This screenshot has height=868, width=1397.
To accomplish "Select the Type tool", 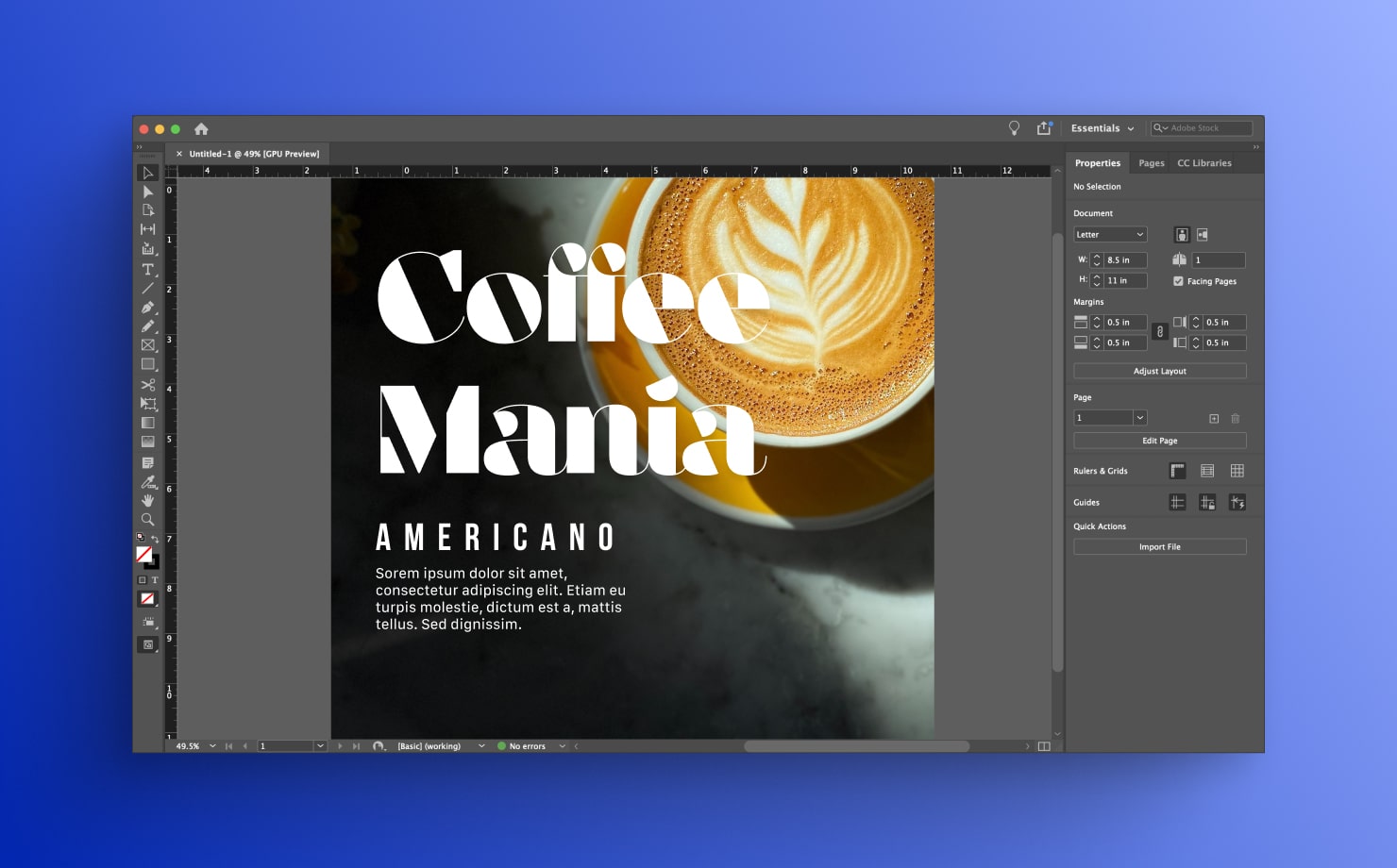I will pos(148,270).
